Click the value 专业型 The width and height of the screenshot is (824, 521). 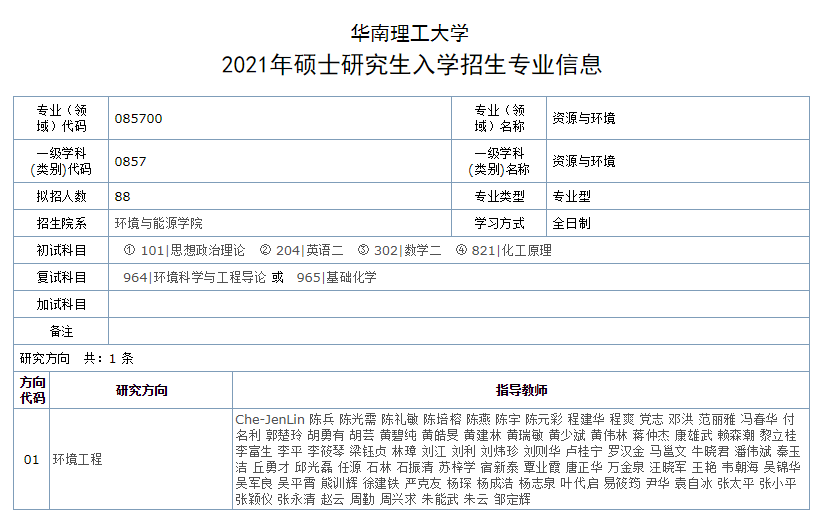pos(571,196)
